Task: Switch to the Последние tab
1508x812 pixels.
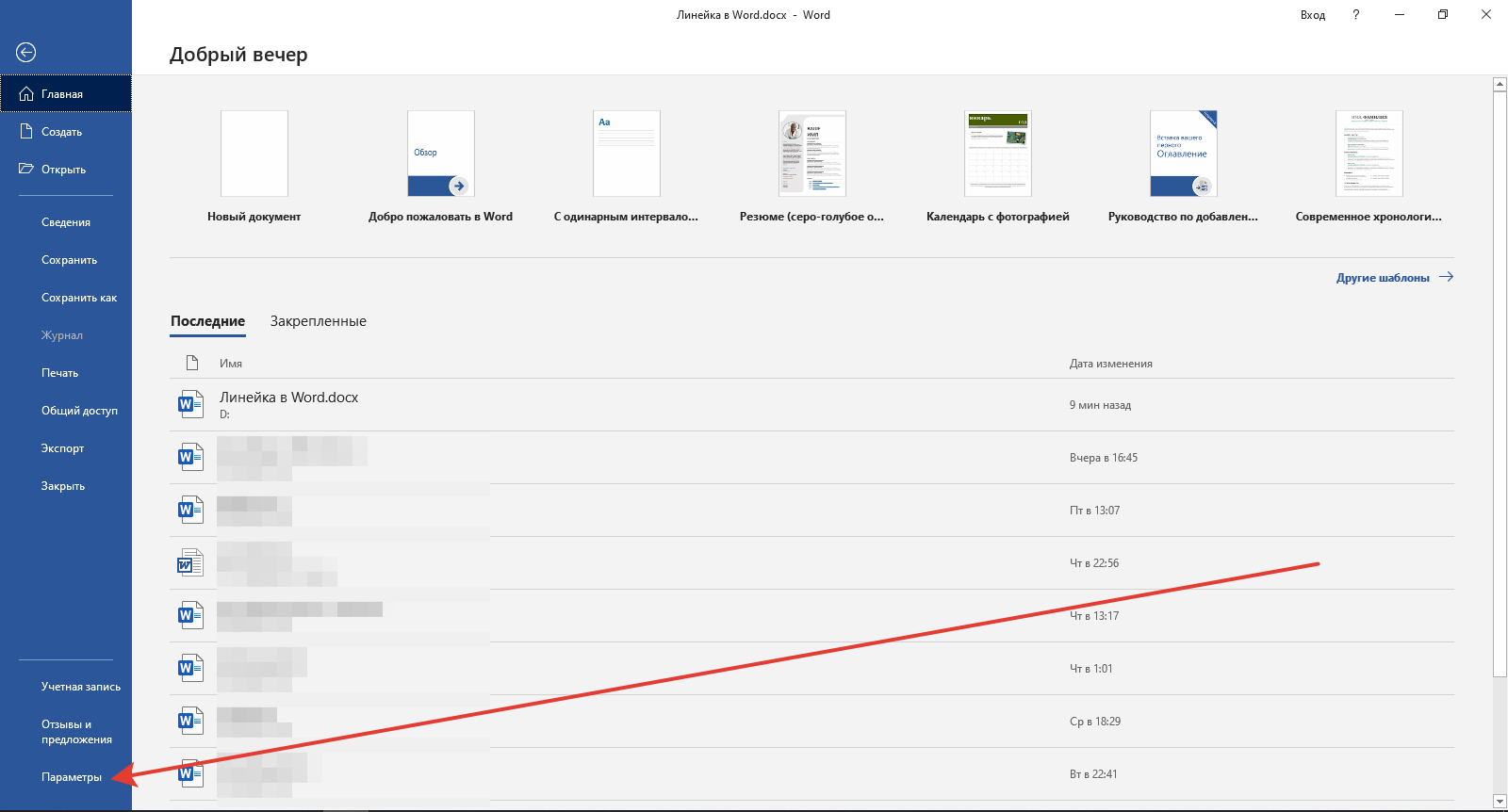Action: pos(207,321)
